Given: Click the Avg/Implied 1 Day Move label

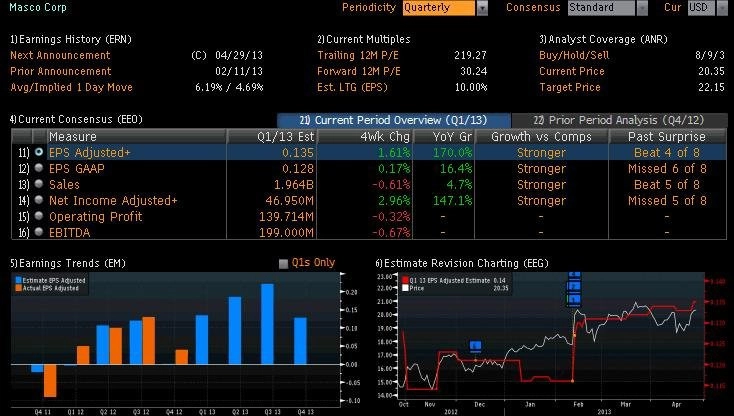Looking at the screenshot, I should pos(71,87).
